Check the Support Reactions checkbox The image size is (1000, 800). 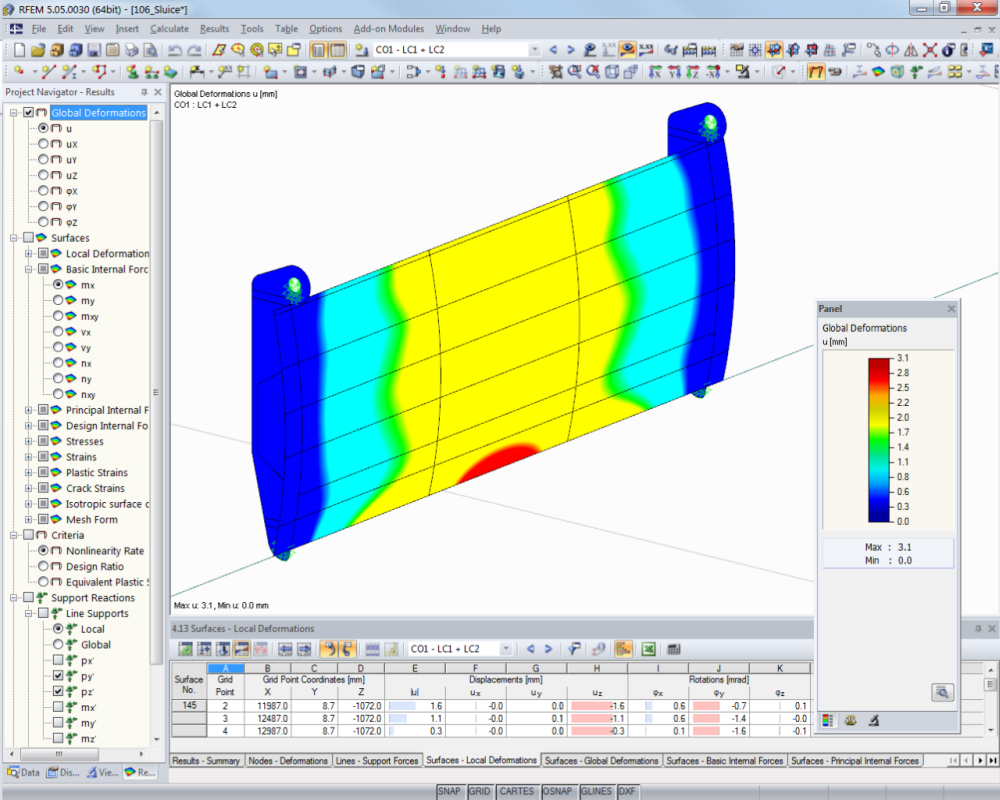coord(28,598)
